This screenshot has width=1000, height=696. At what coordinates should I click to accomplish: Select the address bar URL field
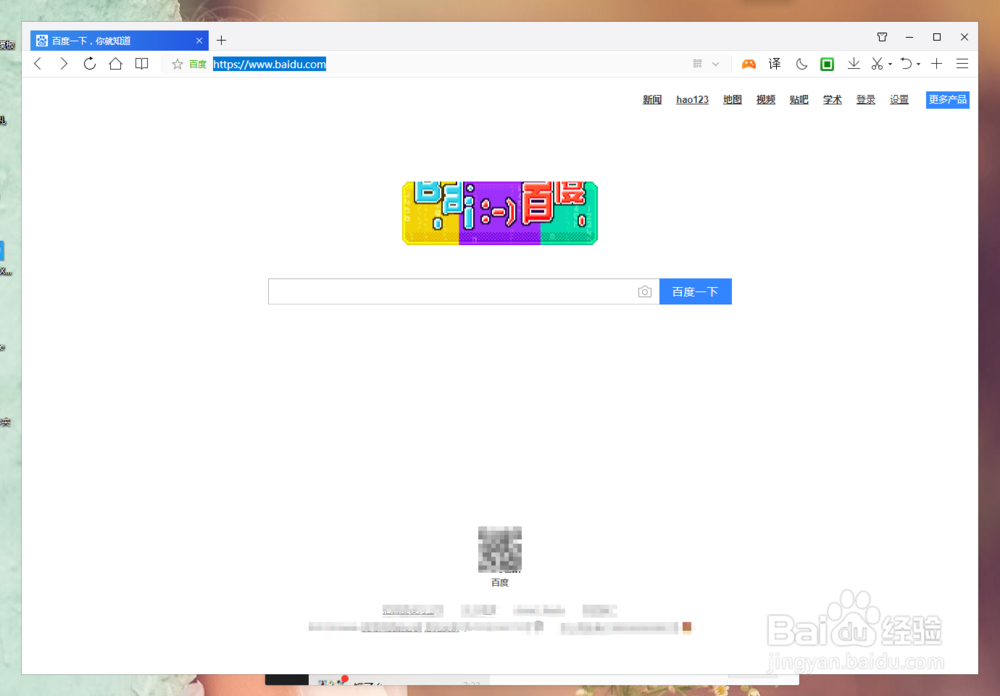(446, 64)
